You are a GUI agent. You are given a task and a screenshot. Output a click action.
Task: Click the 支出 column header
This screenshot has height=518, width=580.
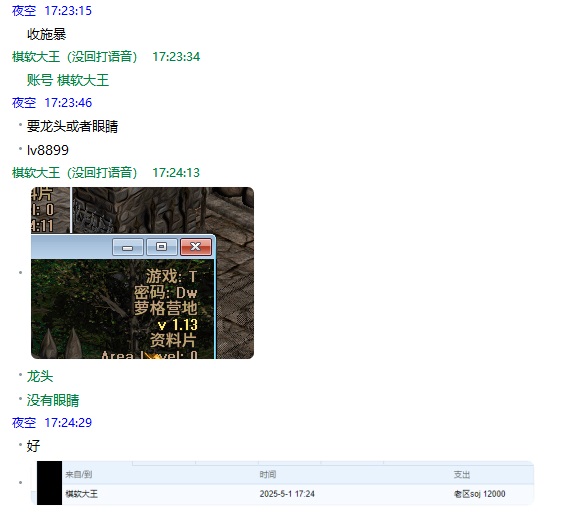tap(462, 474)
